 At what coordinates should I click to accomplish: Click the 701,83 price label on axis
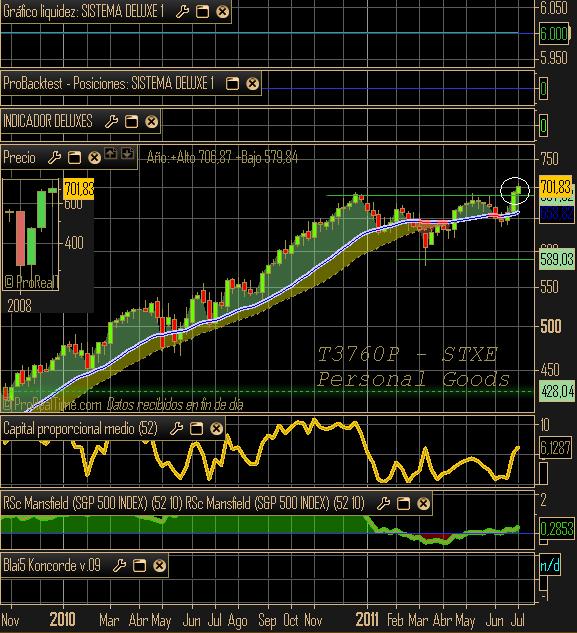[x=556, y=187]
